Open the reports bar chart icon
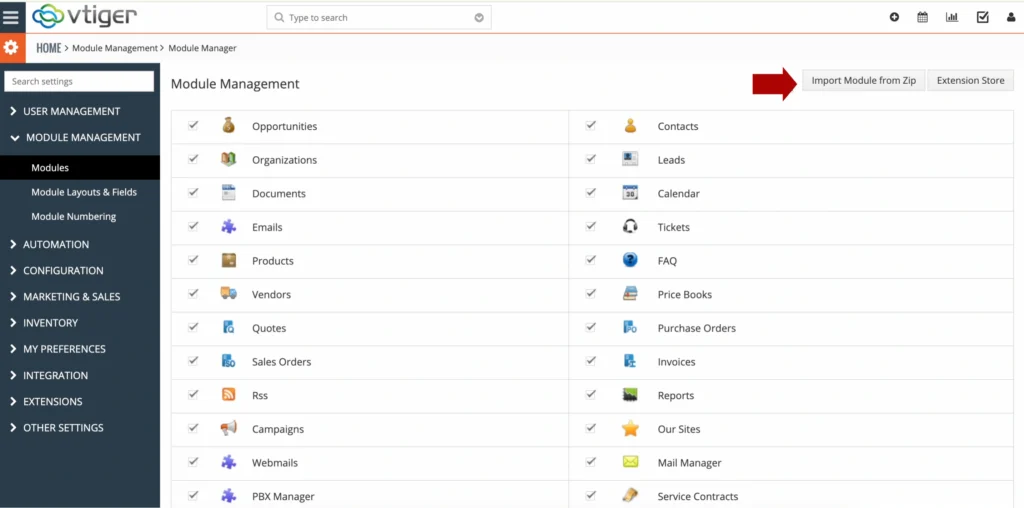 pos(952,17)
